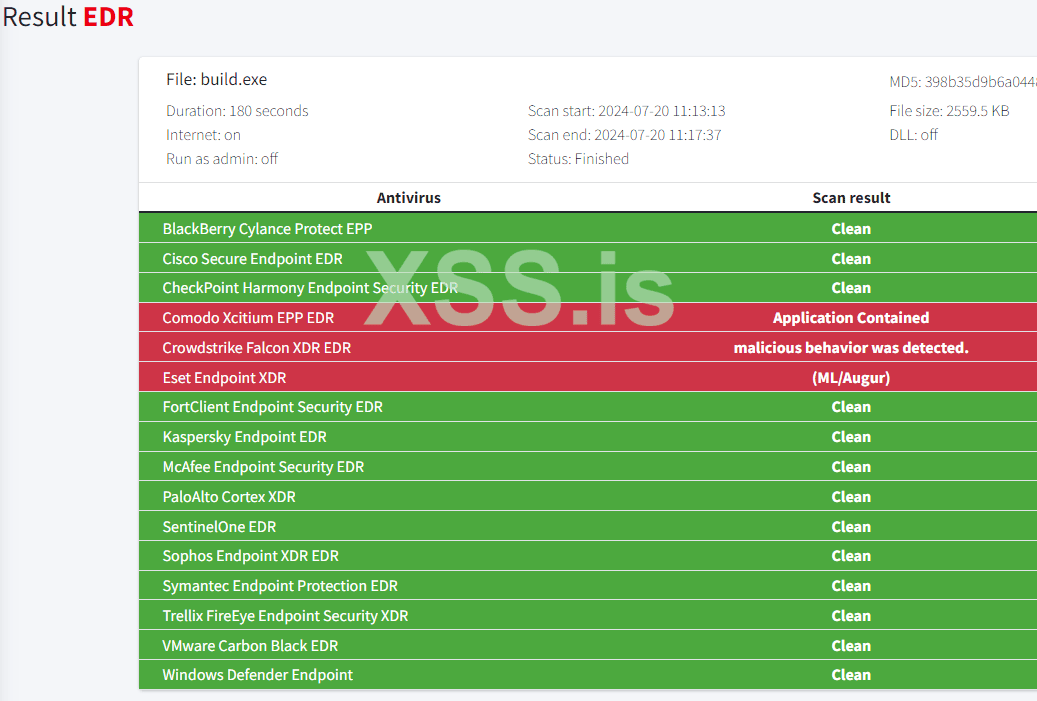Click Clean result for SentinelOne EDR
Screen dimensions: 1037x701
click(x=851, y=527)
